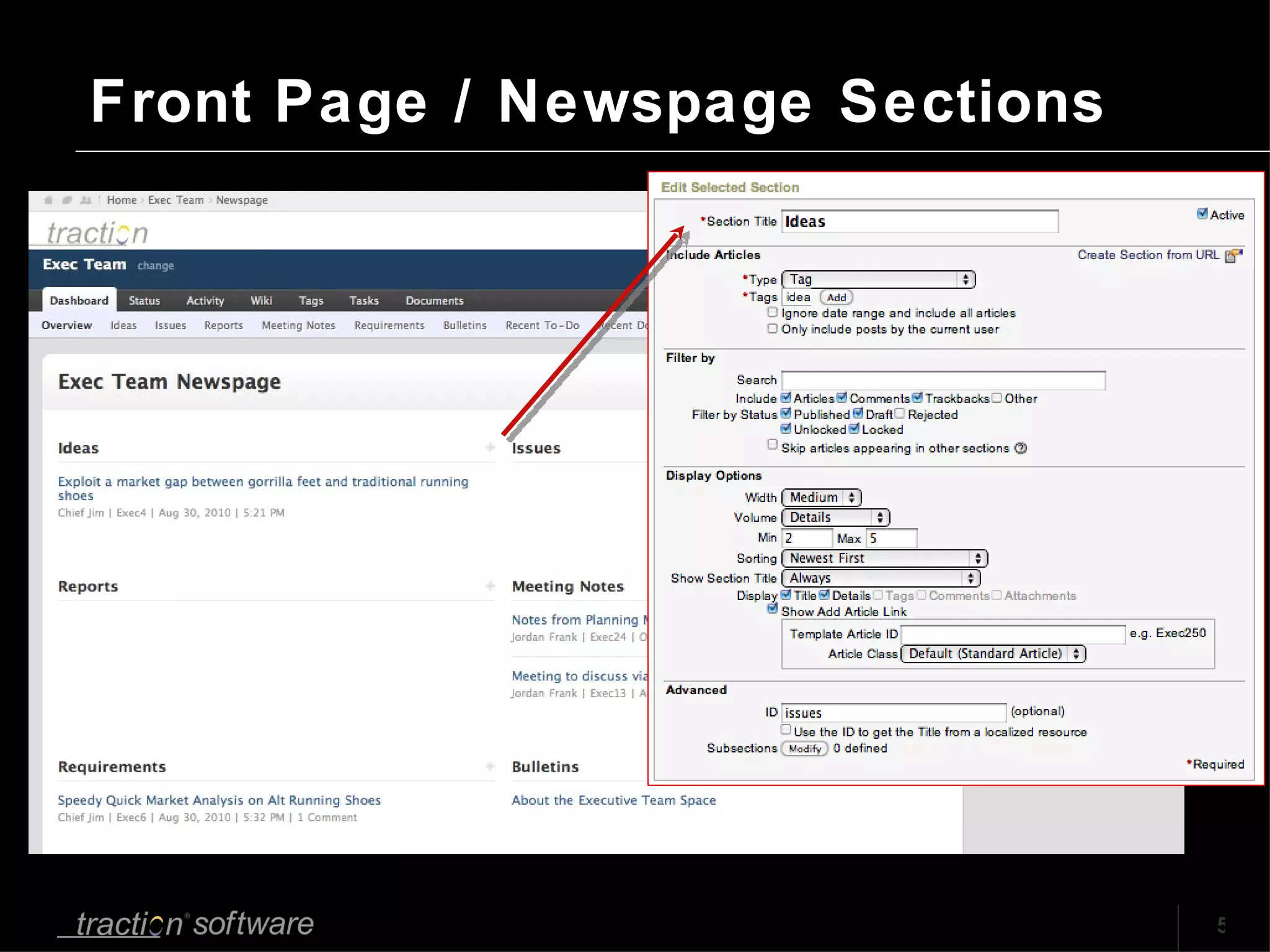Check the Rejected status filter
This screenshot has width=1270, height=952.
(x=900, y=413)
